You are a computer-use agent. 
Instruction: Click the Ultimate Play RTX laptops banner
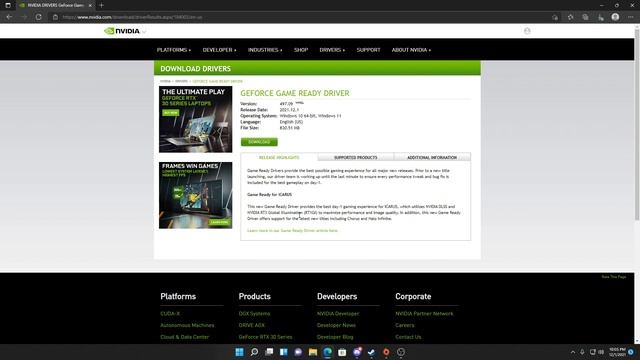pos(196,119)
